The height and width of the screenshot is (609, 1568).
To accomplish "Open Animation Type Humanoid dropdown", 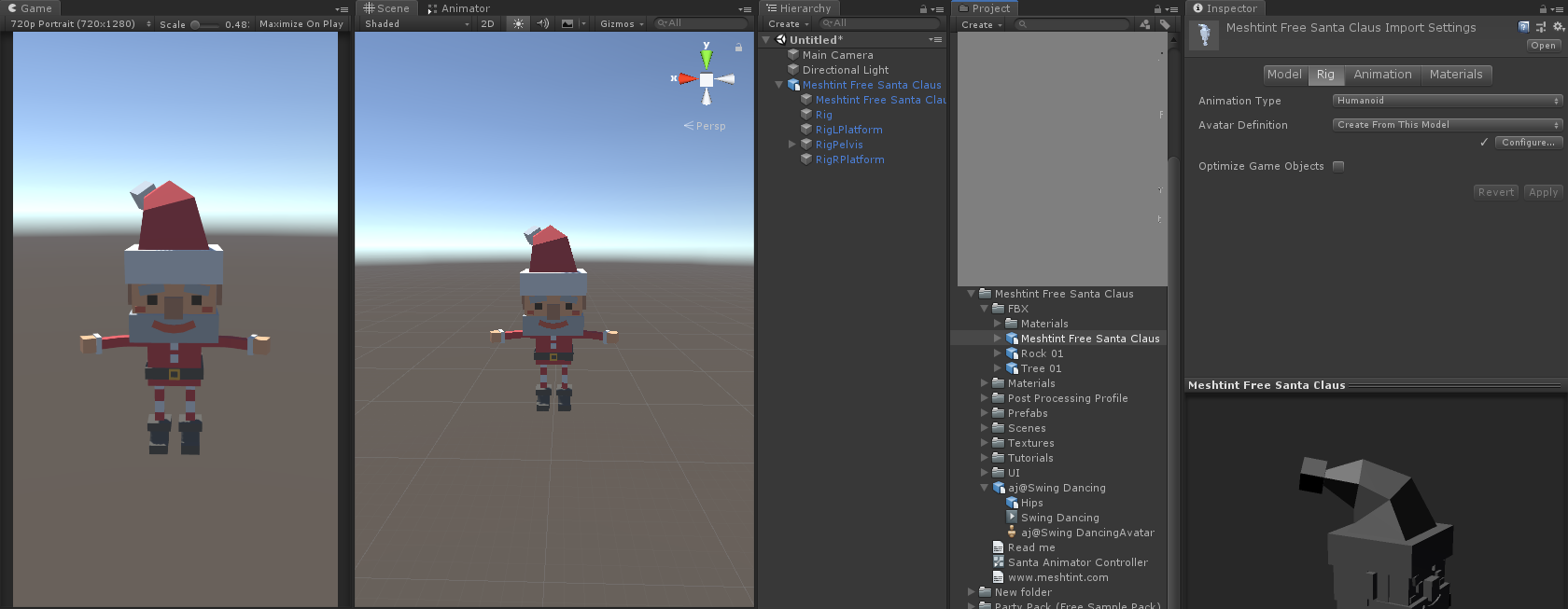I will 1448,101.
